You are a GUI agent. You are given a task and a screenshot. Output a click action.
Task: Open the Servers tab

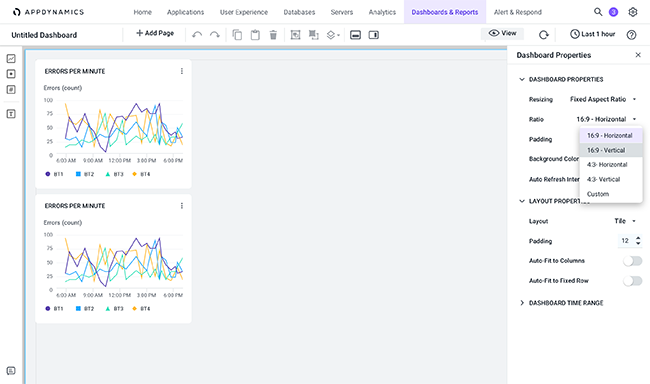(x=342, y=12)
